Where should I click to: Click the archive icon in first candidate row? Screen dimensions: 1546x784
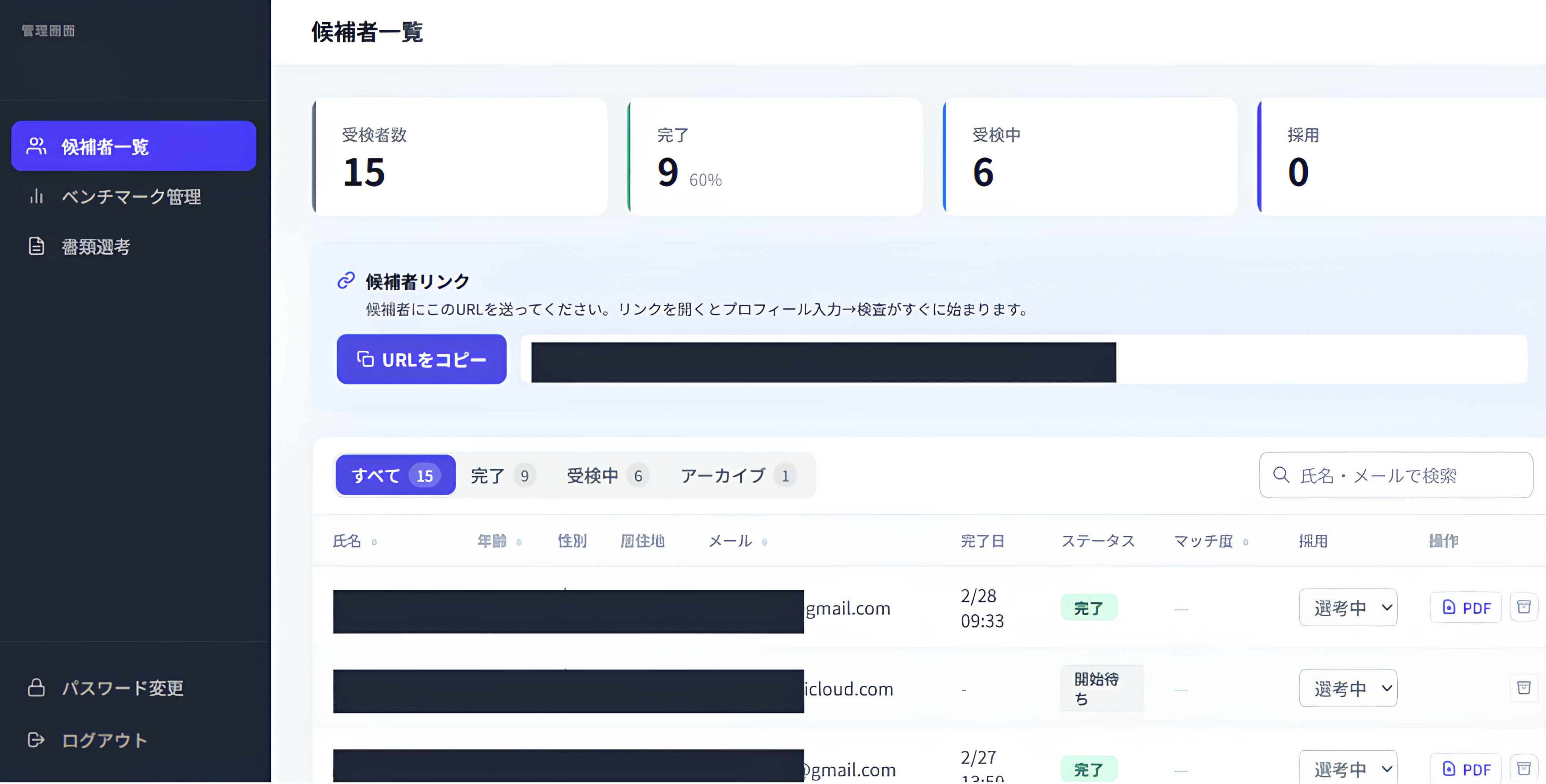tap(1523, 607)
